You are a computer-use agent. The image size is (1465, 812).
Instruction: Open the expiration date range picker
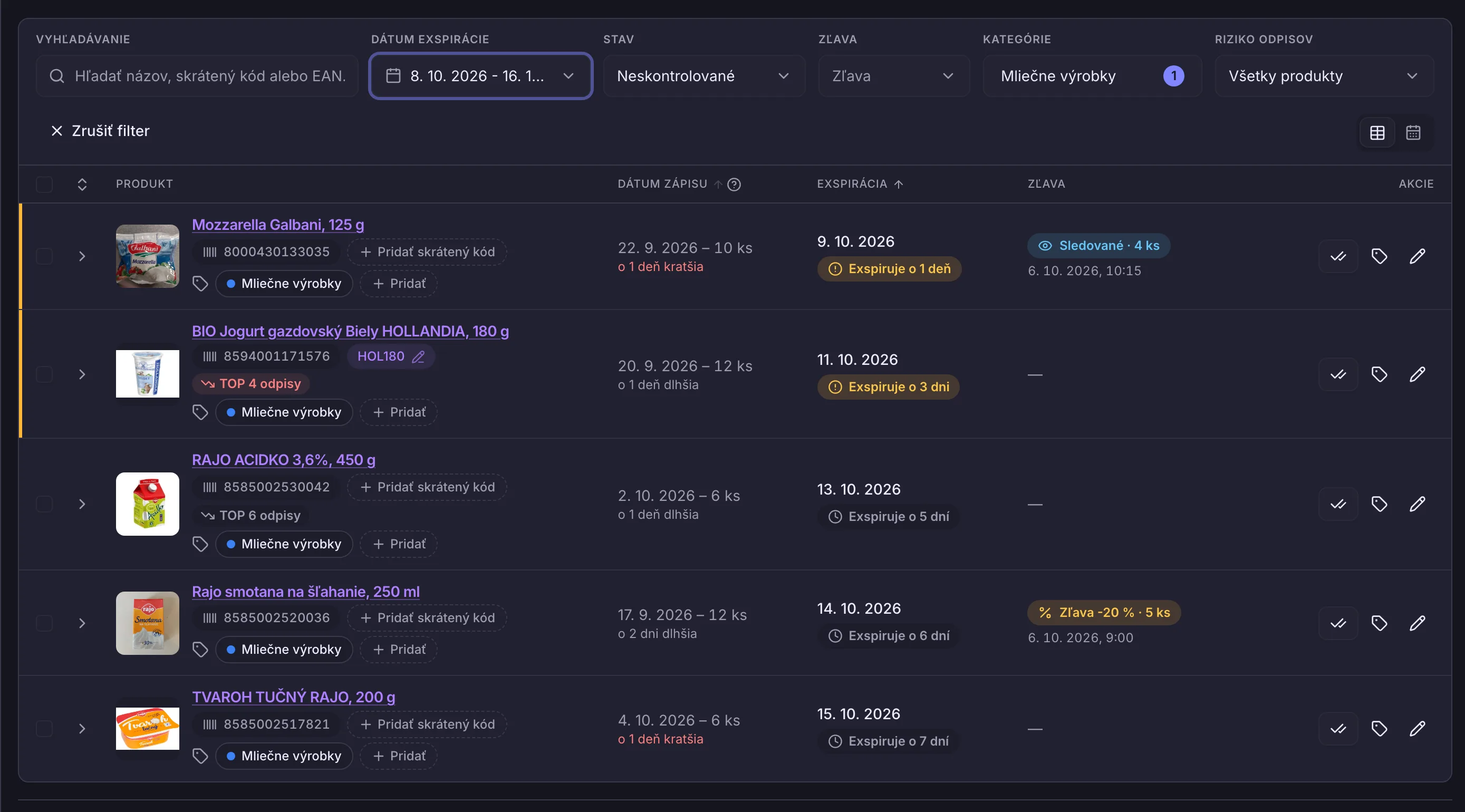click(x=480, y=75)
